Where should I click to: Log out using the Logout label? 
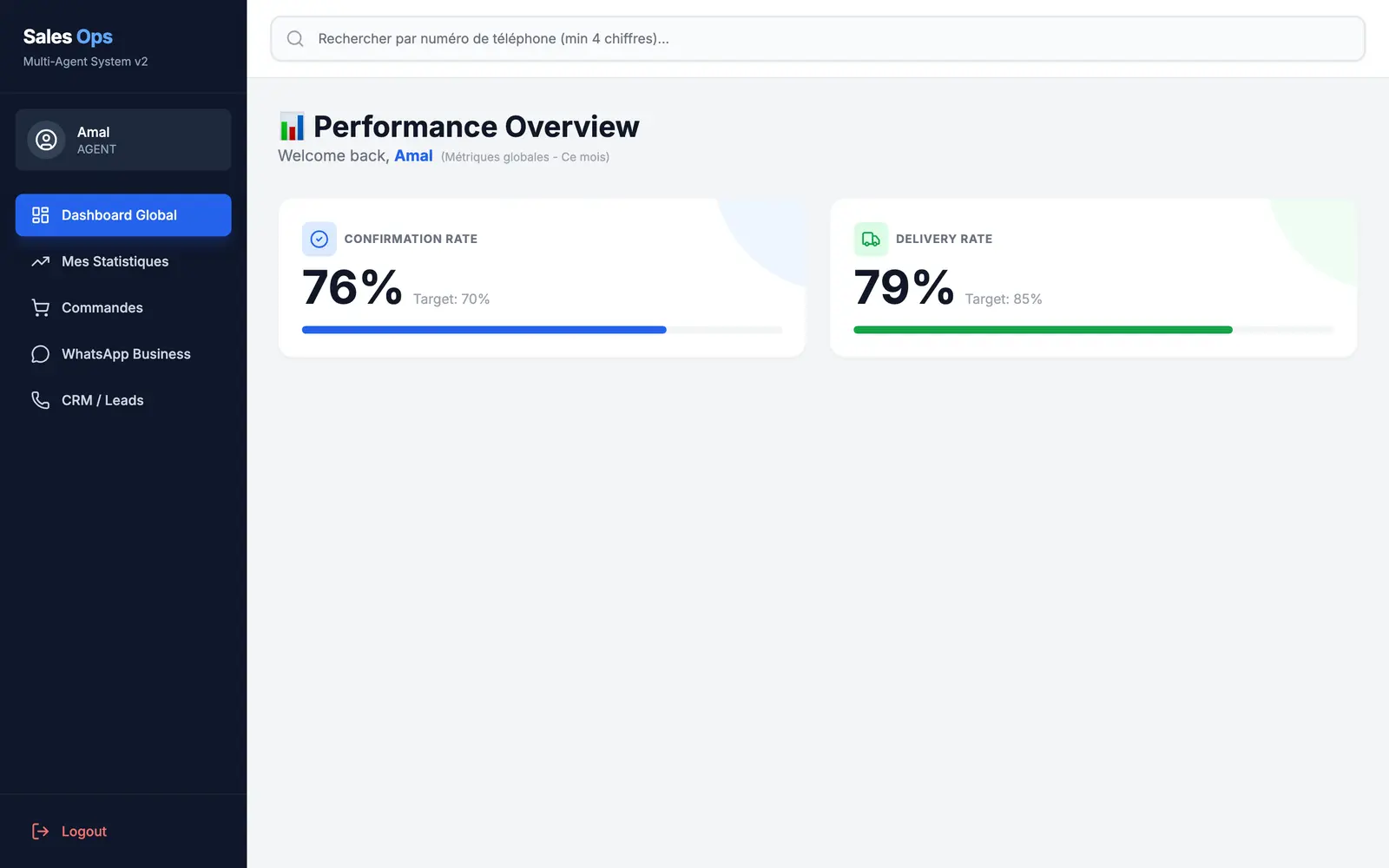[x=84, y=832]
